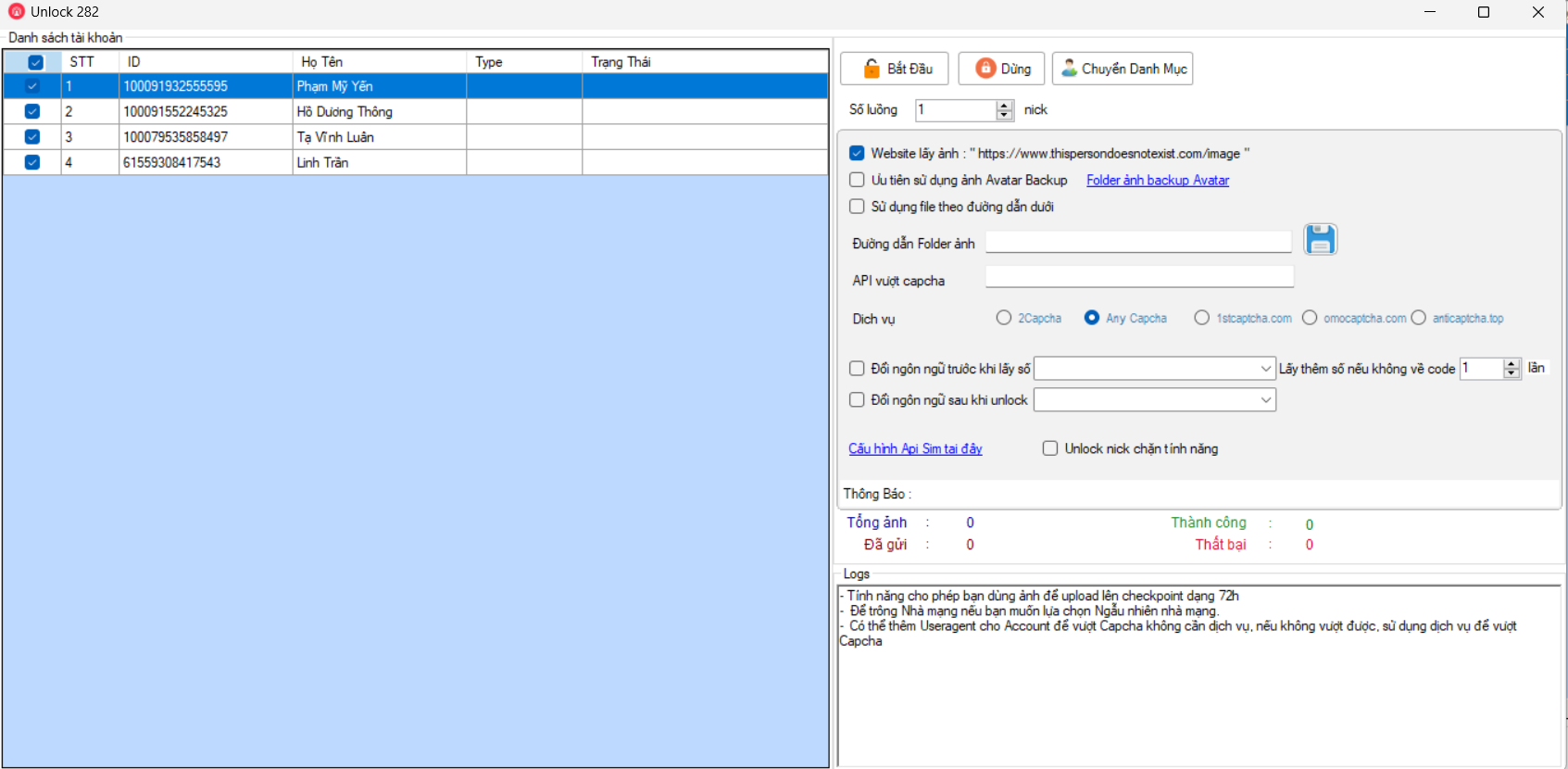Viewport: 1568px width, 769px height.
Task: Uncheck the row for Hồ Dương Thông
Action: [32, 111]
